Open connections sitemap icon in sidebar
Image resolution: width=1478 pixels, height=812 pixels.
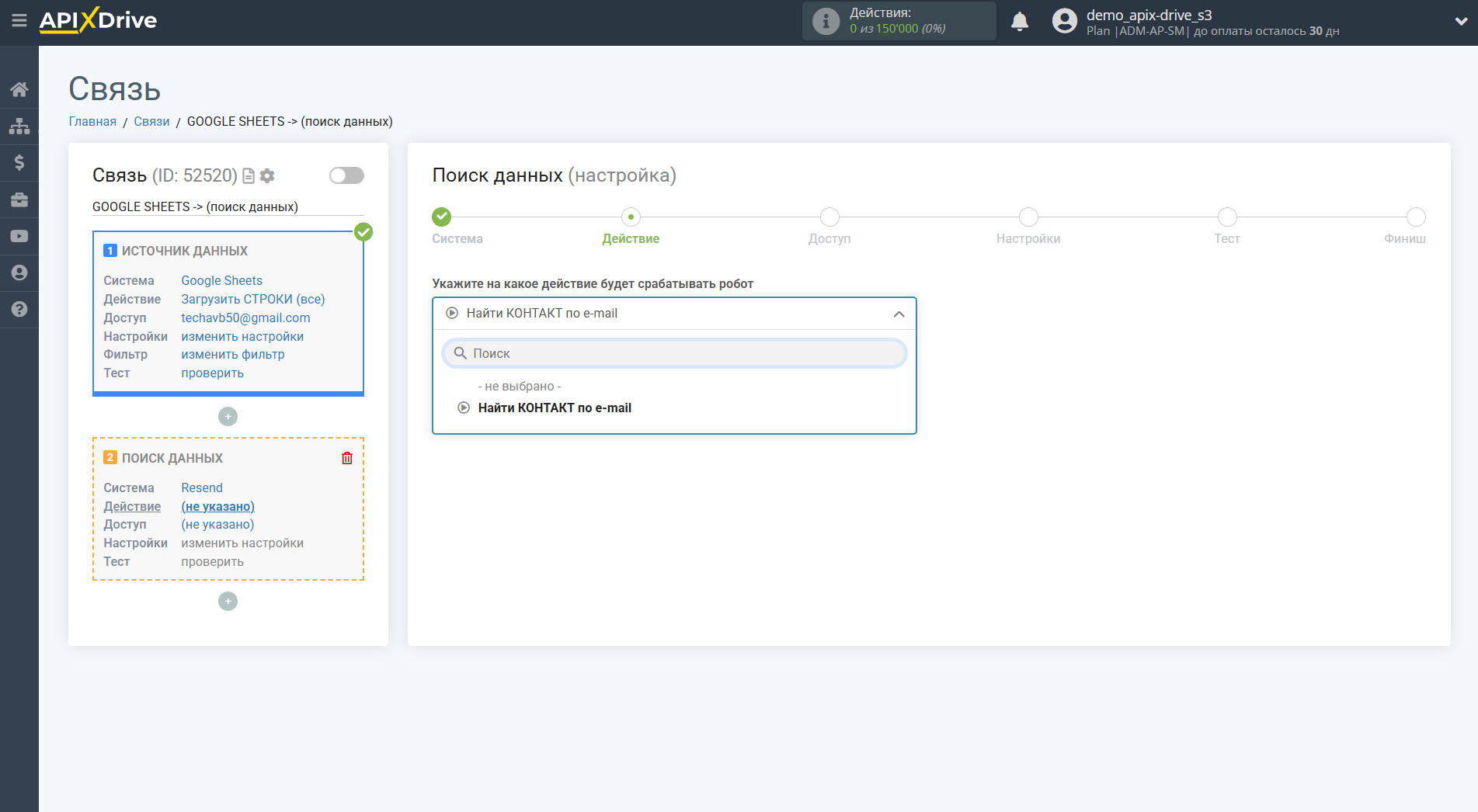click(x=19, y=126)
